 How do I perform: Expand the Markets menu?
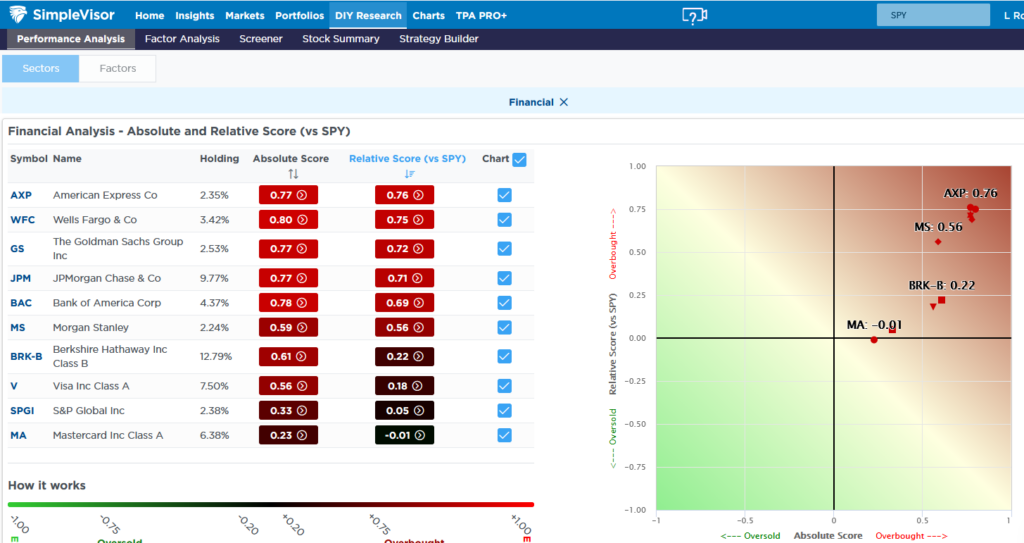point(245,16)
